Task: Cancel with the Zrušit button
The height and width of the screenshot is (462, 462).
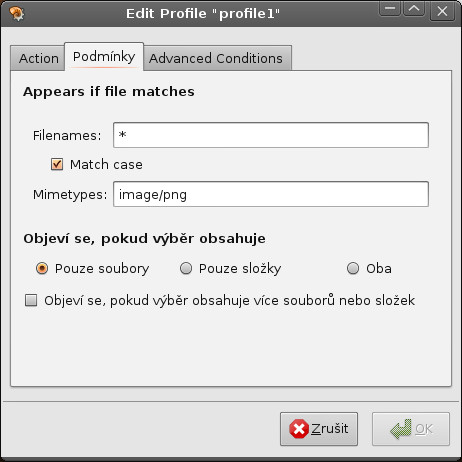Action: (x=319, y=429)
